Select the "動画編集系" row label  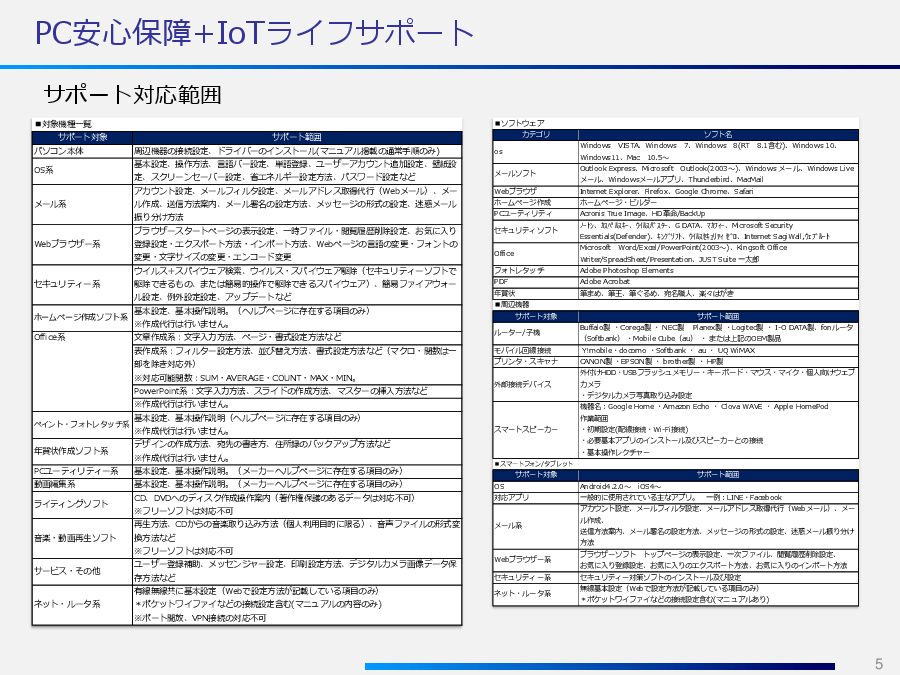tap(55, 484)
